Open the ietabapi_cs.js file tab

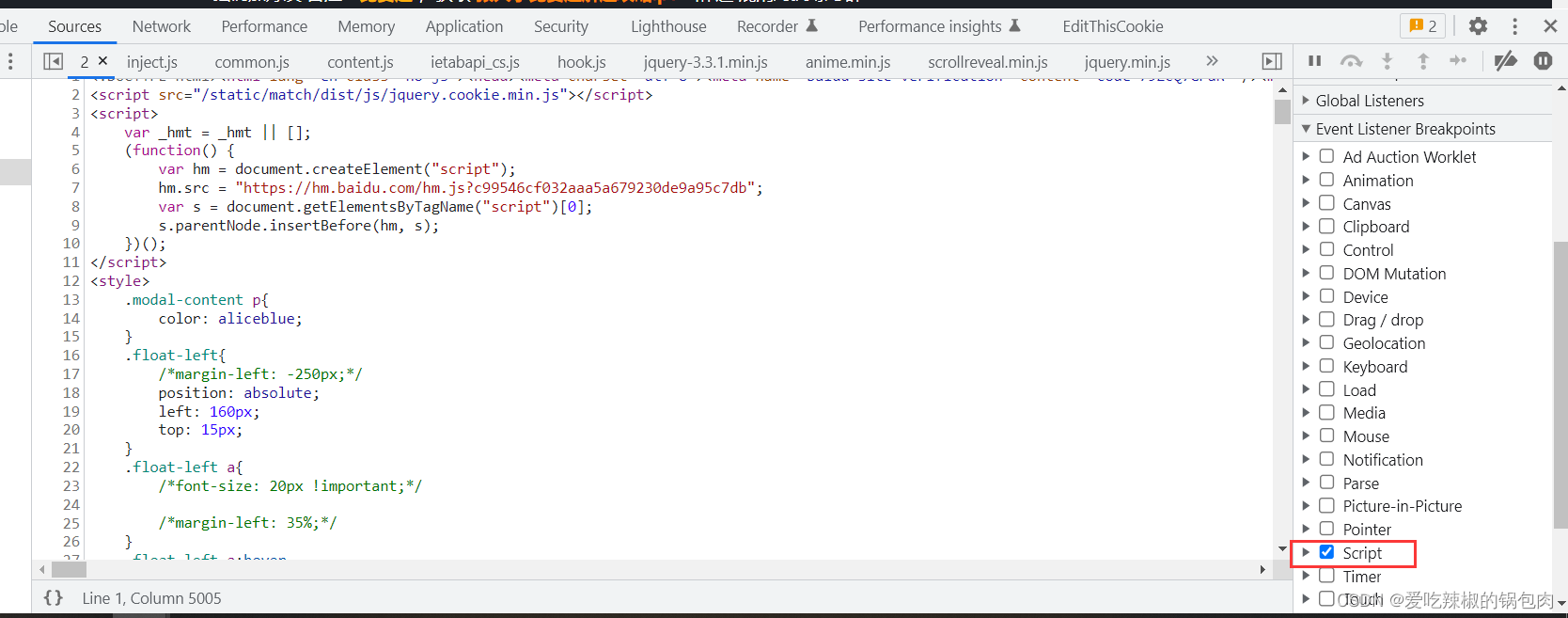(x=475, y=61)
